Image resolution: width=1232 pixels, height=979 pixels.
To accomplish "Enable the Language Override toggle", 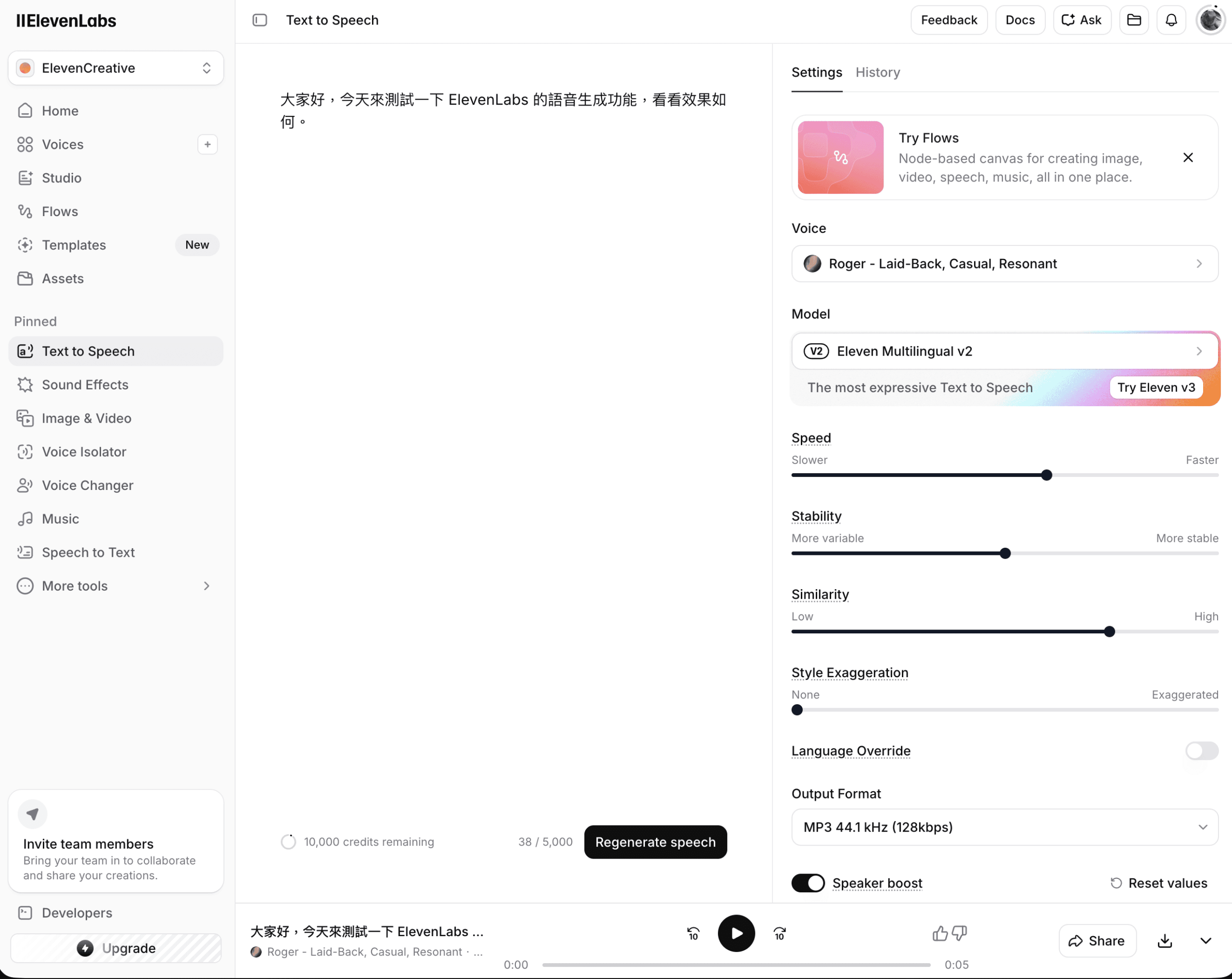I will [1202, 751].
